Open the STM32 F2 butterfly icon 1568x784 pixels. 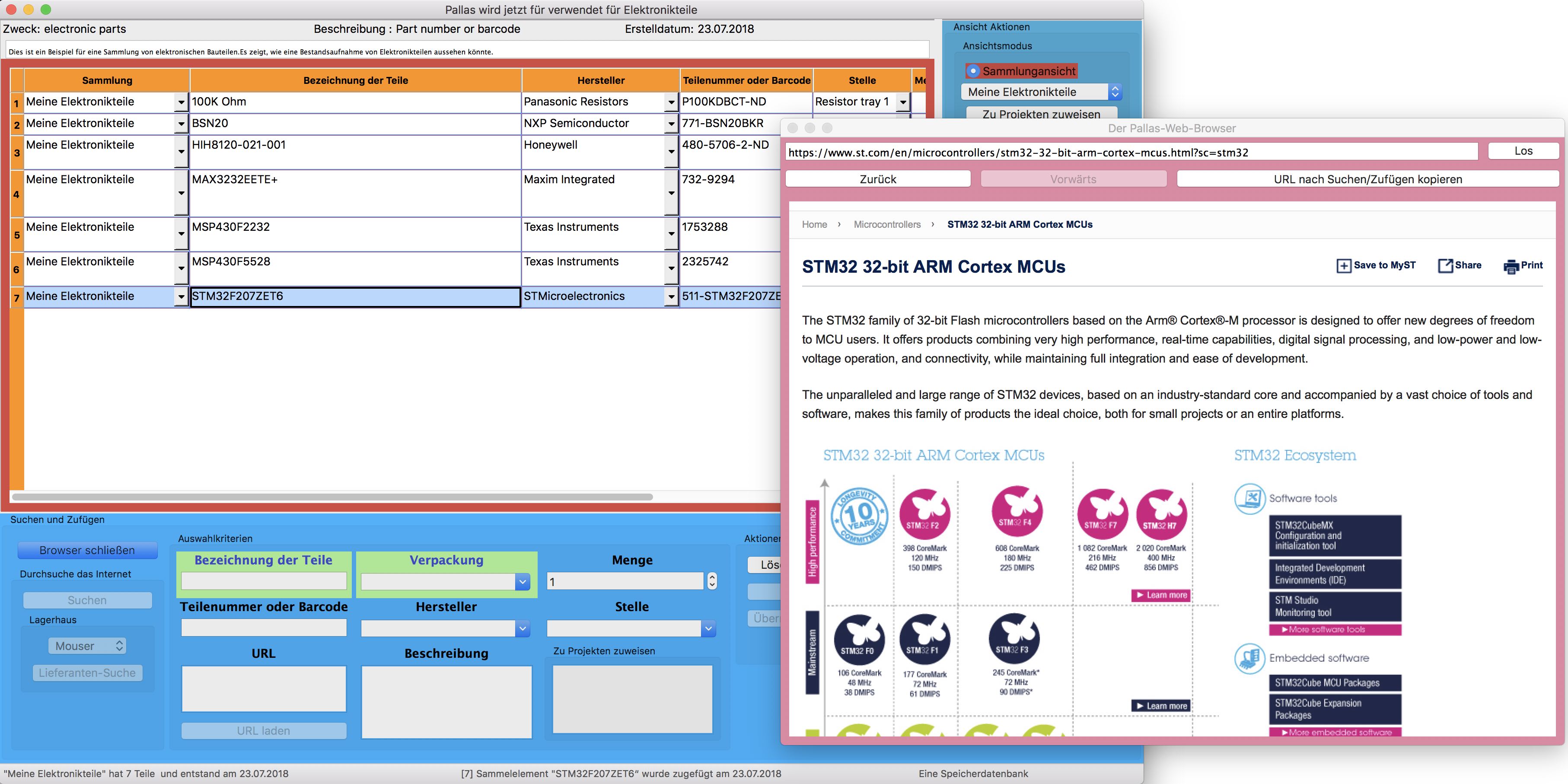924,514
